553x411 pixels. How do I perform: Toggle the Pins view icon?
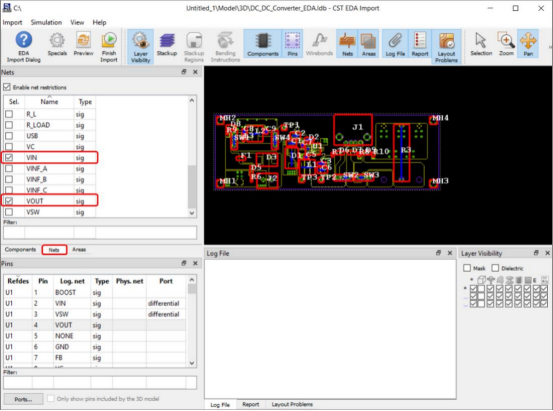(292, 44)
